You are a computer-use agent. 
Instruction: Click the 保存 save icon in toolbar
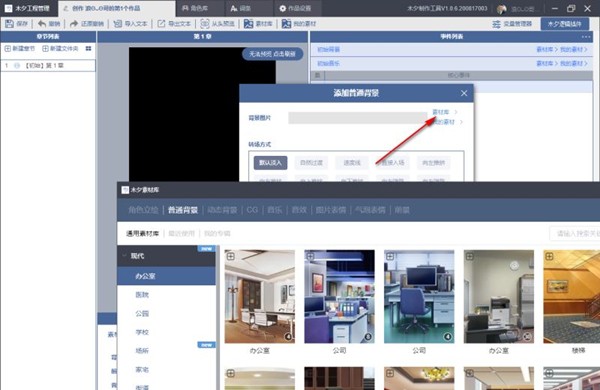[9, 24]
